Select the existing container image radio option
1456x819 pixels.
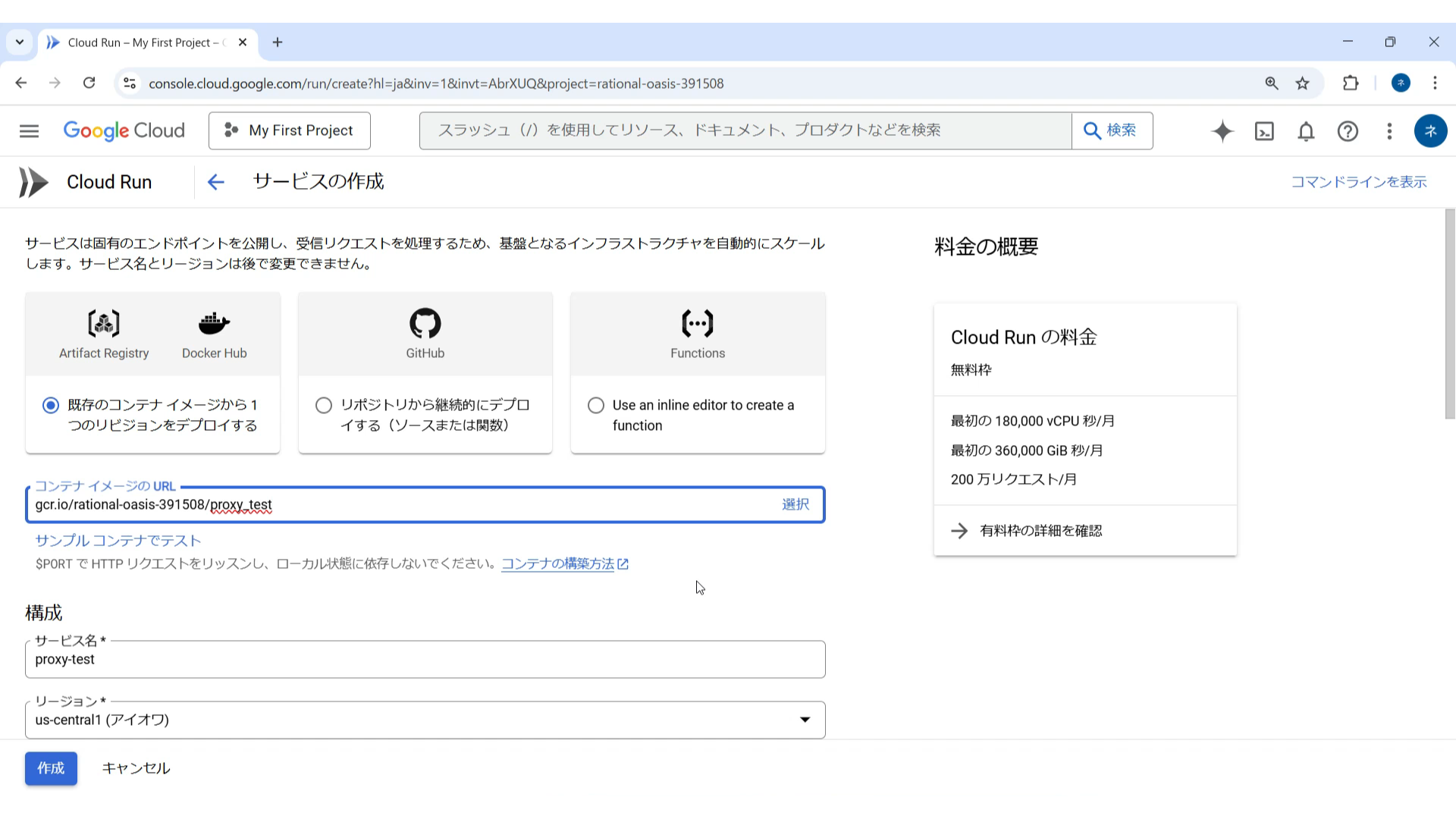(51, 406)
